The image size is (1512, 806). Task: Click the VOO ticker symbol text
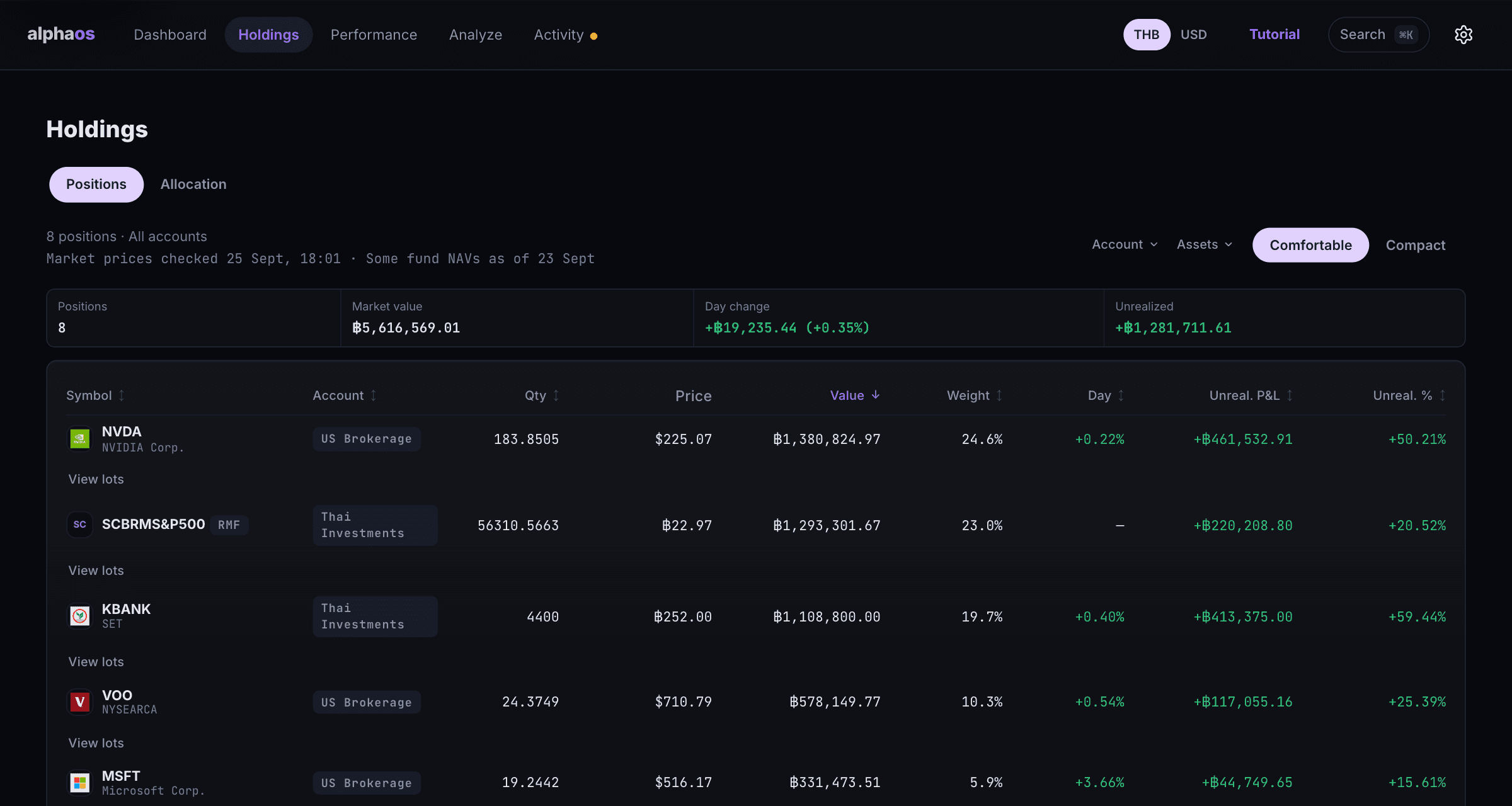point(117,695)
